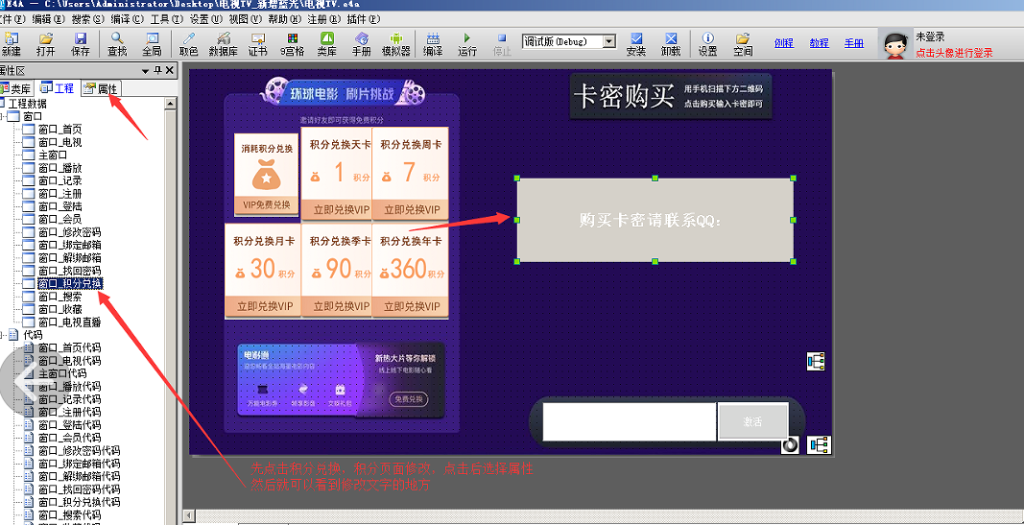The height and width of the screenshot is (525, 1024).
Task: Open the 搜索(S) menu
Action: [x=88, y=19]
